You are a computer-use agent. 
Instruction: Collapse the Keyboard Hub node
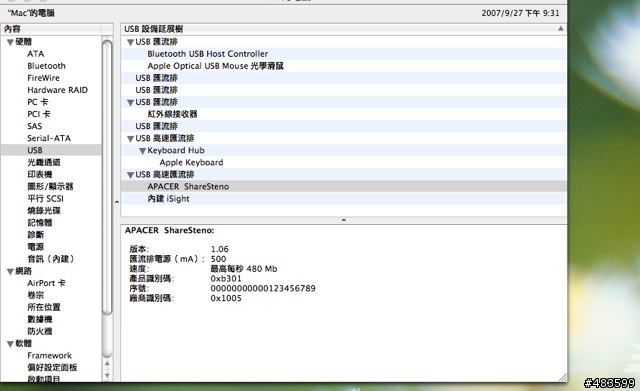[x=142, y=151]
